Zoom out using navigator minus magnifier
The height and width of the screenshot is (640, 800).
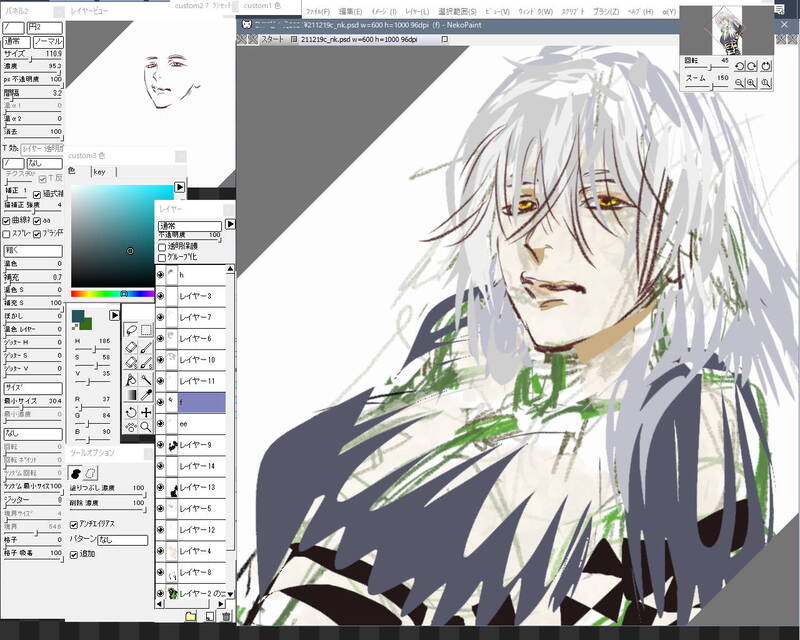click(x=739, y=83)
